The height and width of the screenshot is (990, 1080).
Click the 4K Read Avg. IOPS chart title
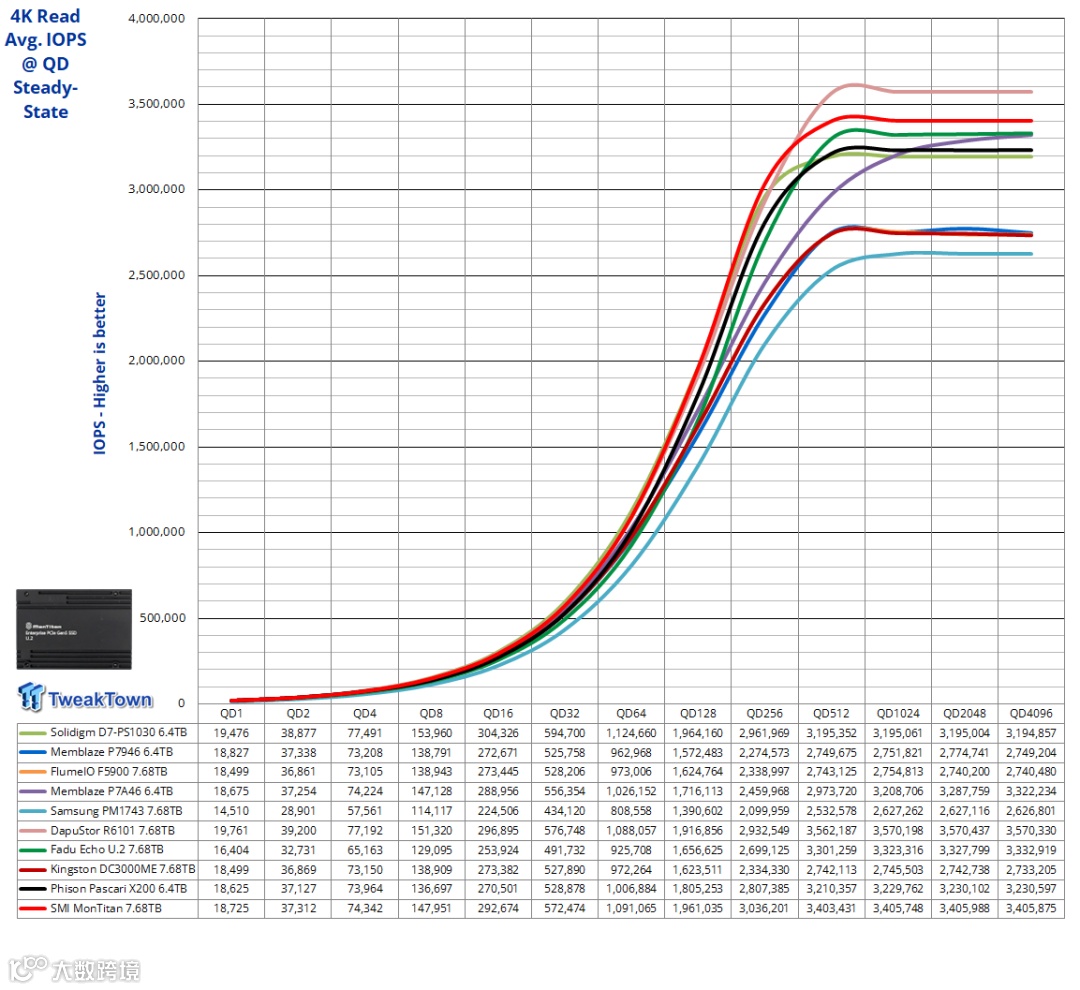[45, 63]
